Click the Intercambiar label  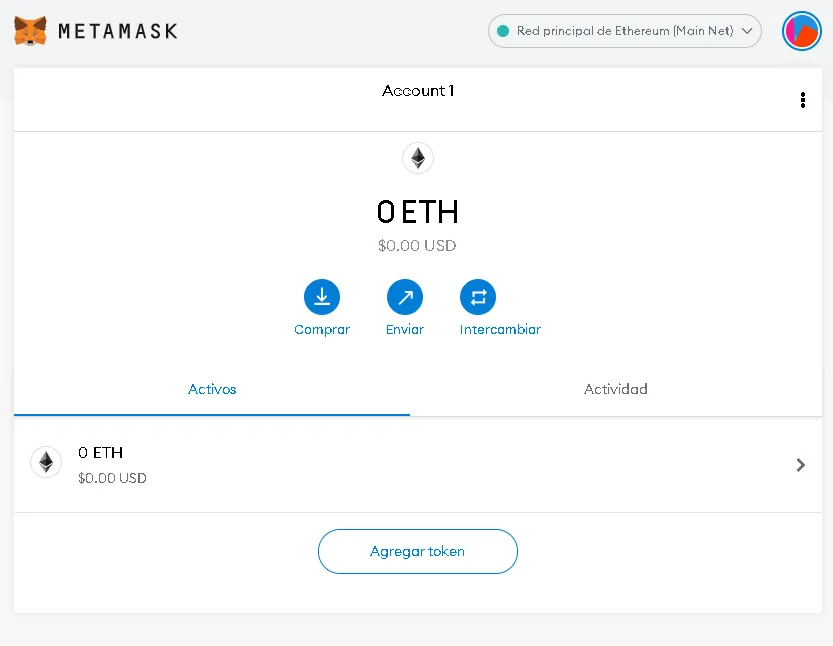point(500,330)
